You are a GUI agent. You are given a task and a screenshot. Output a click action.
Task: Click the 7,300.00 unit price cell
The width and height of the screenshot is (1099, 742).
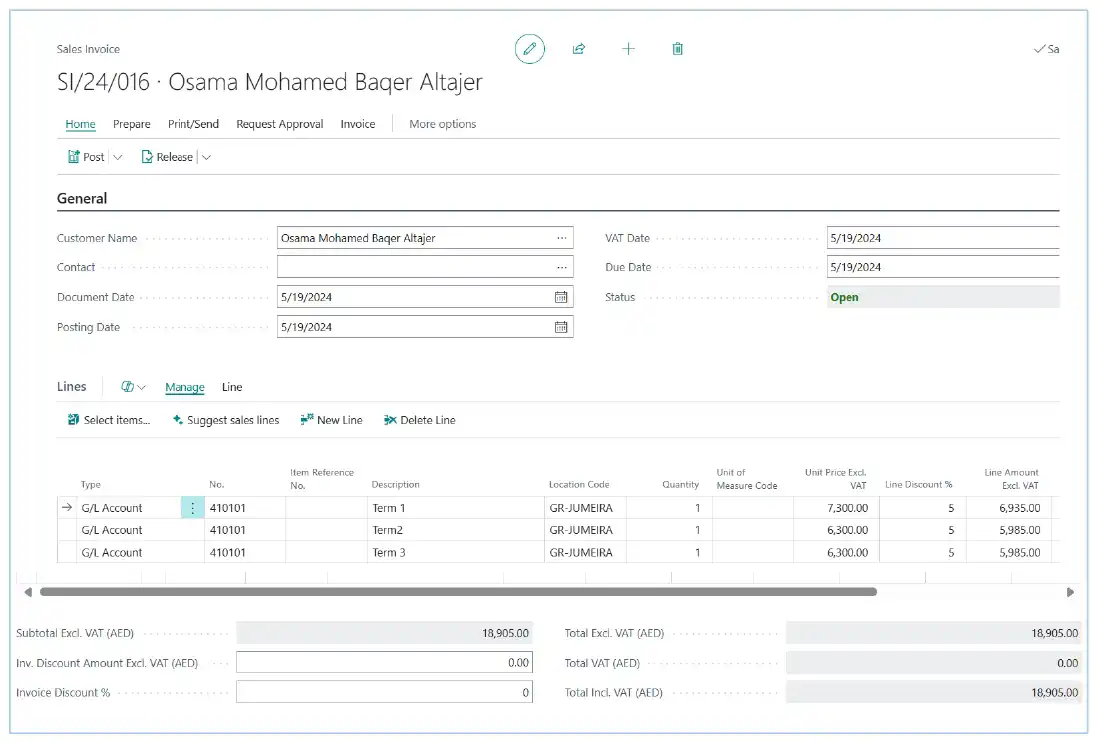pos(836,508)
